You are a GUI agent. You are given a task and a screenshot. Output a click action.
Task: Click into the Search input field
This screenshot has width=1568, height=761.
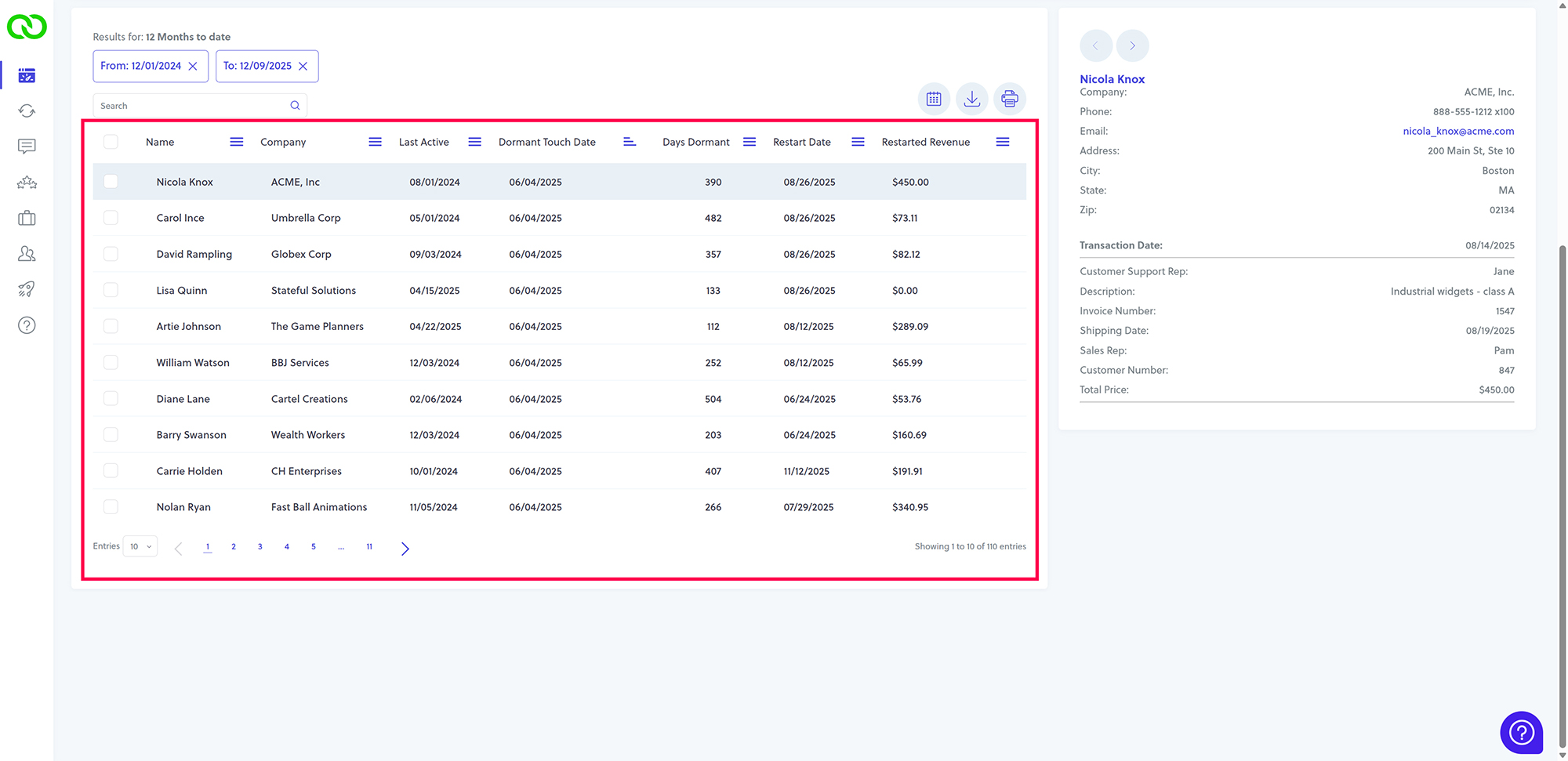[192, 106]
